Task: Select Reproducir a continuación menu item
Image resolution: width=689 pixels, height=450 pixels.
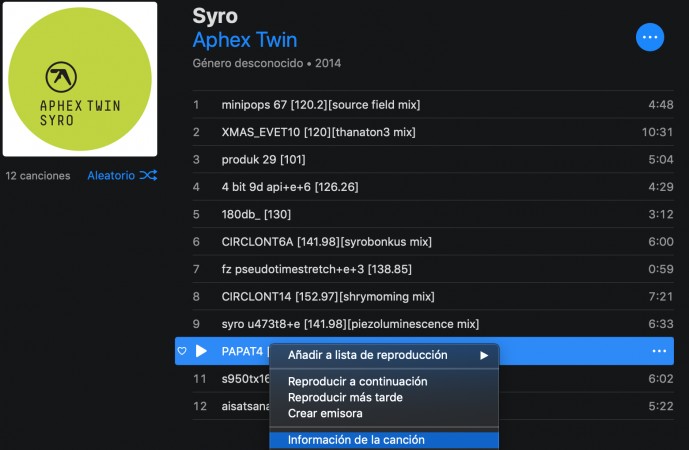Action: [x=357, y=381]
